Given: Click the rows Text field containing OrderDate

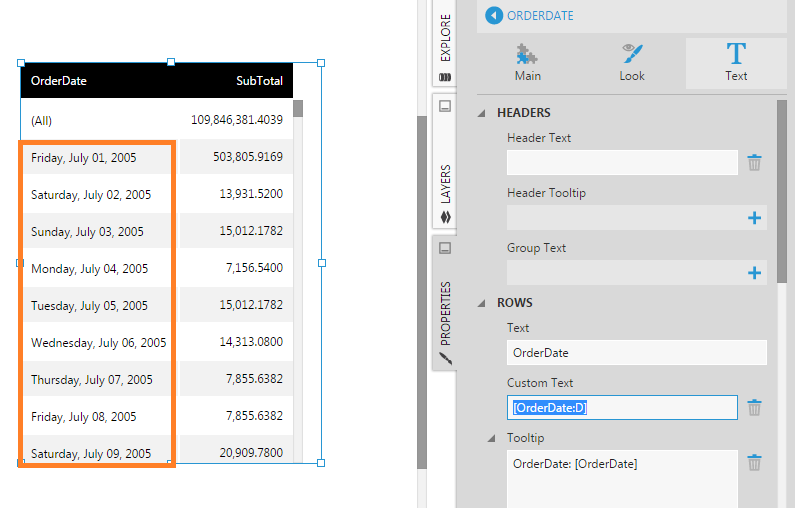Looking at the screenshot, I should pyautogui.click(x=636, y=352).
